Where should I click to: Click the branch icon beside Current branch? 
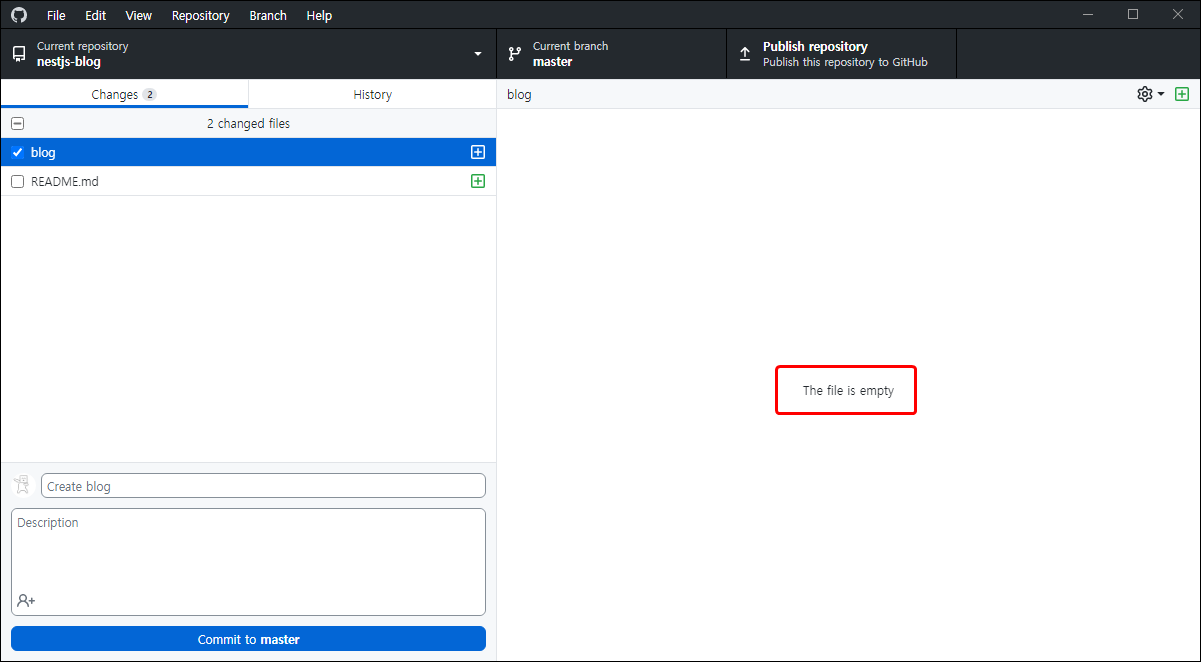pyautogui.click(x=515, y=53)
